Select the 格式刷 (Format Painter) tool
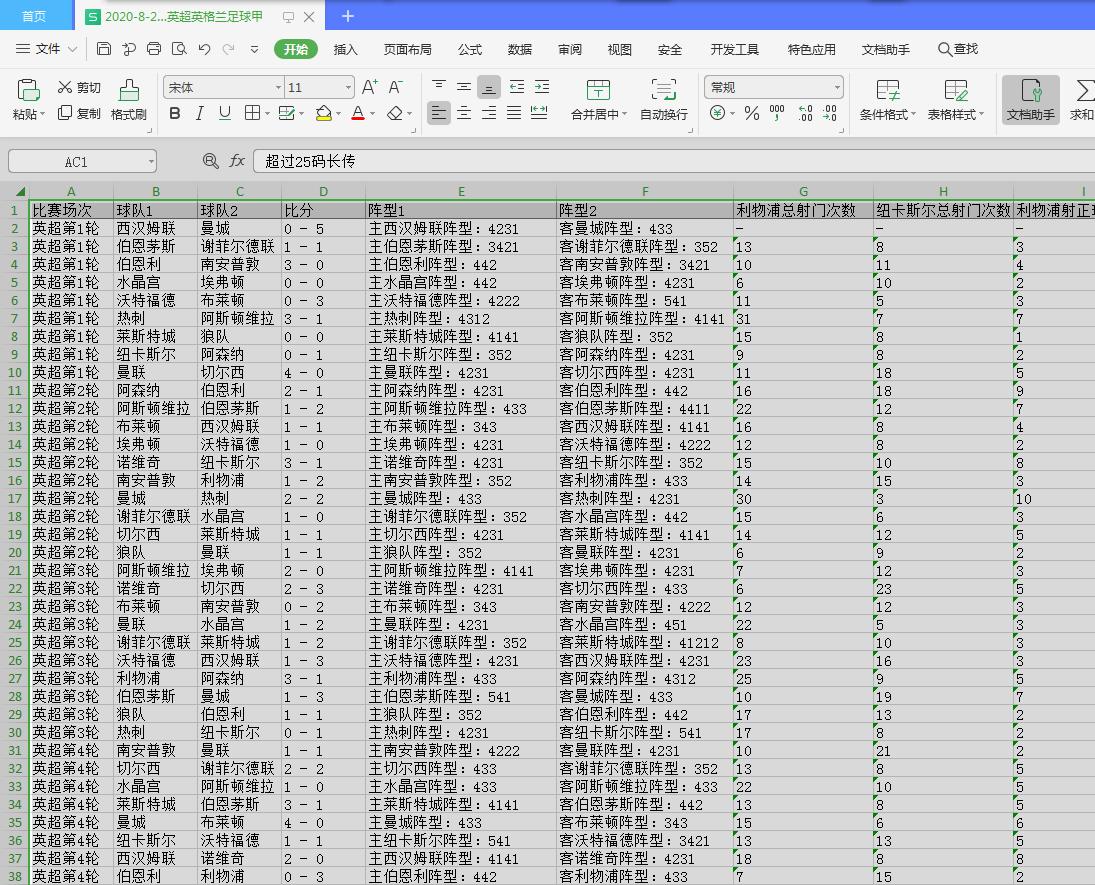 point(128,99)
